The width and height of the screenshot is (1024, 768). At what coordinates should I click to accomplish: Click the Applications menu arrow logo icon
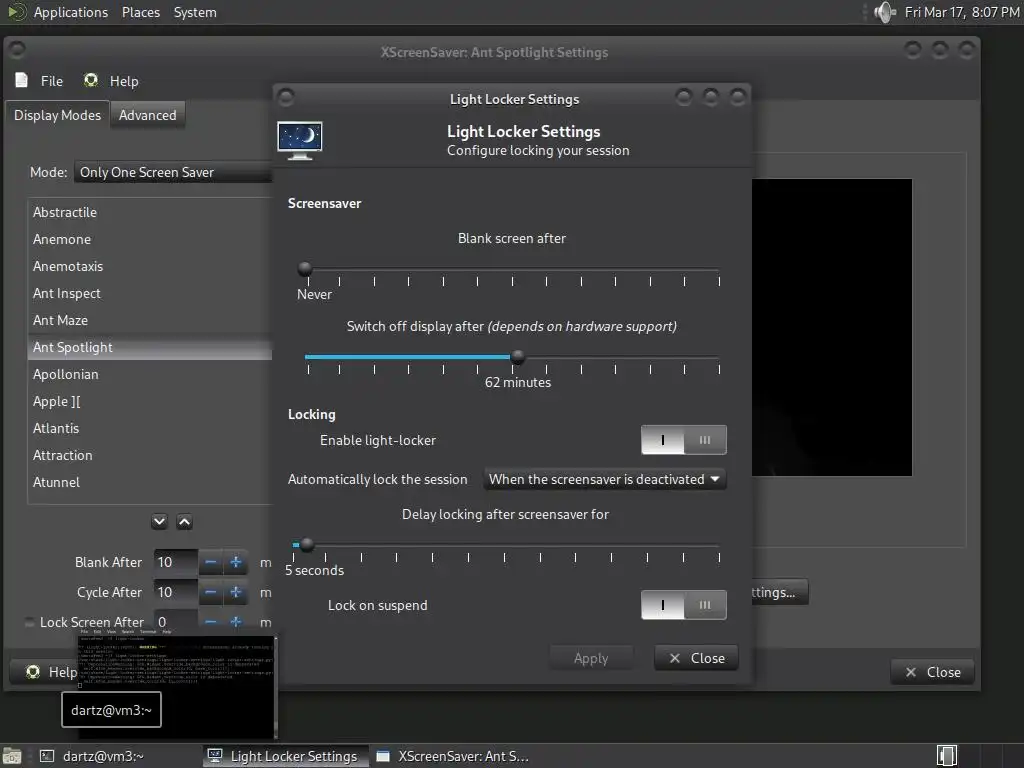pyautogui.click(x=16, y=12)
